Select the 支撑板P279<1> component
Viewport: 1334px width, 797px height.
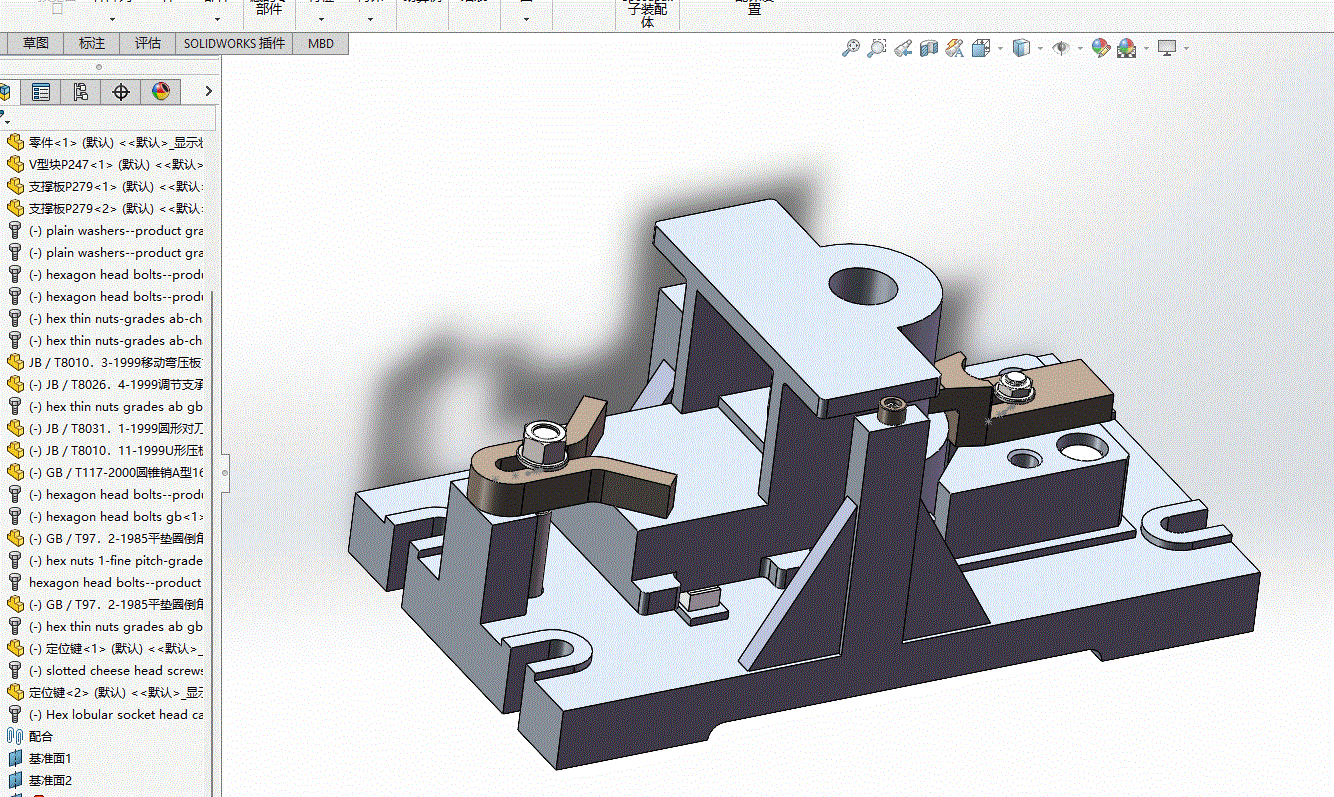(105, 186)
